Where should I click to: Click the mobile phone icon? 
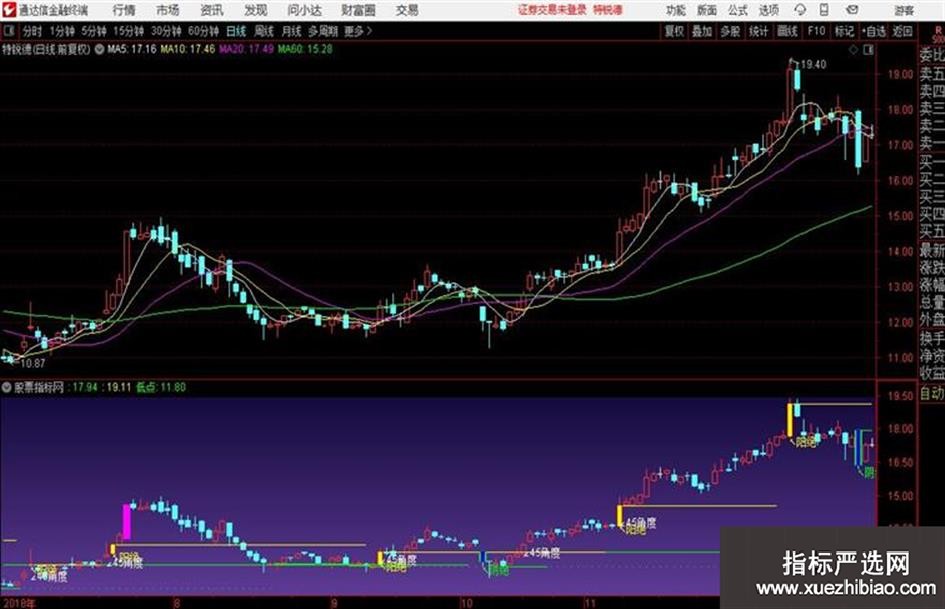[824, 10]
